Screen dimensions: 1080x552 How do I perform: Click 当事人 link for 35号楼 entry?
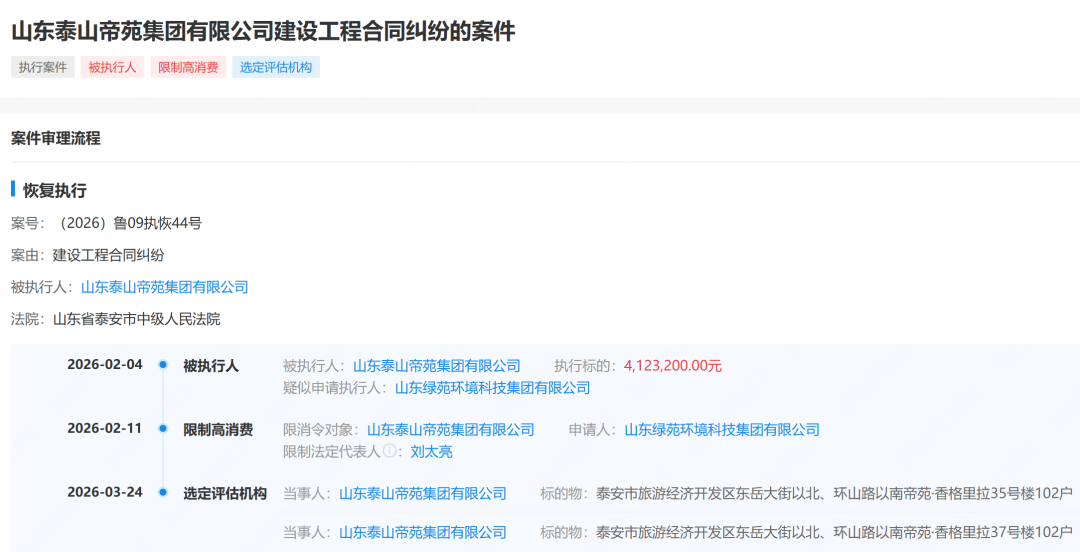(422, 494)
